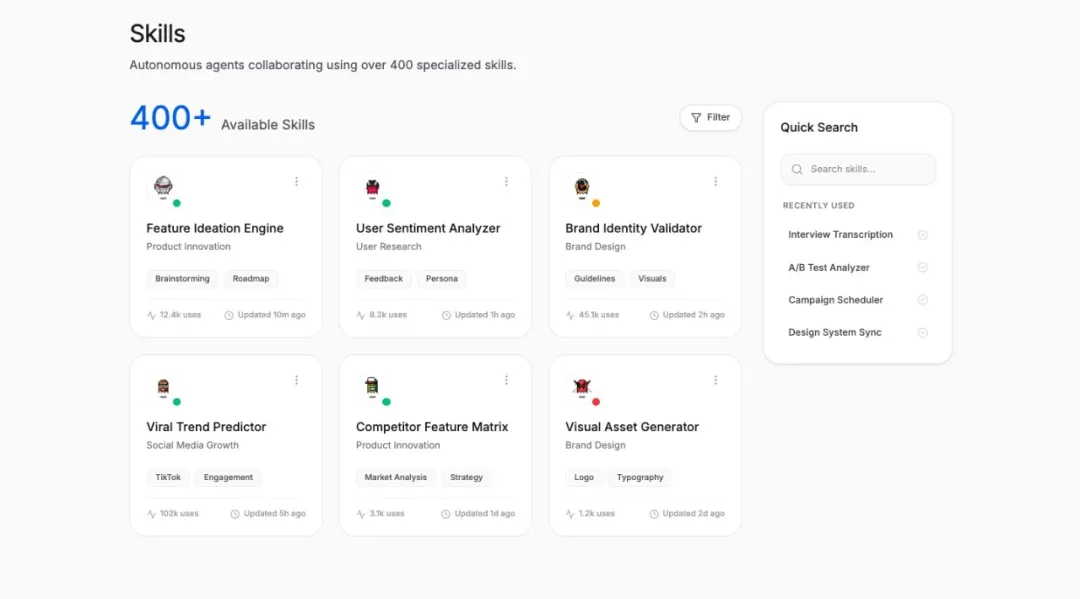Click the Brainstorming tag
The height and width of the screenshot is (599, 1080).
[x=182, y=279]
